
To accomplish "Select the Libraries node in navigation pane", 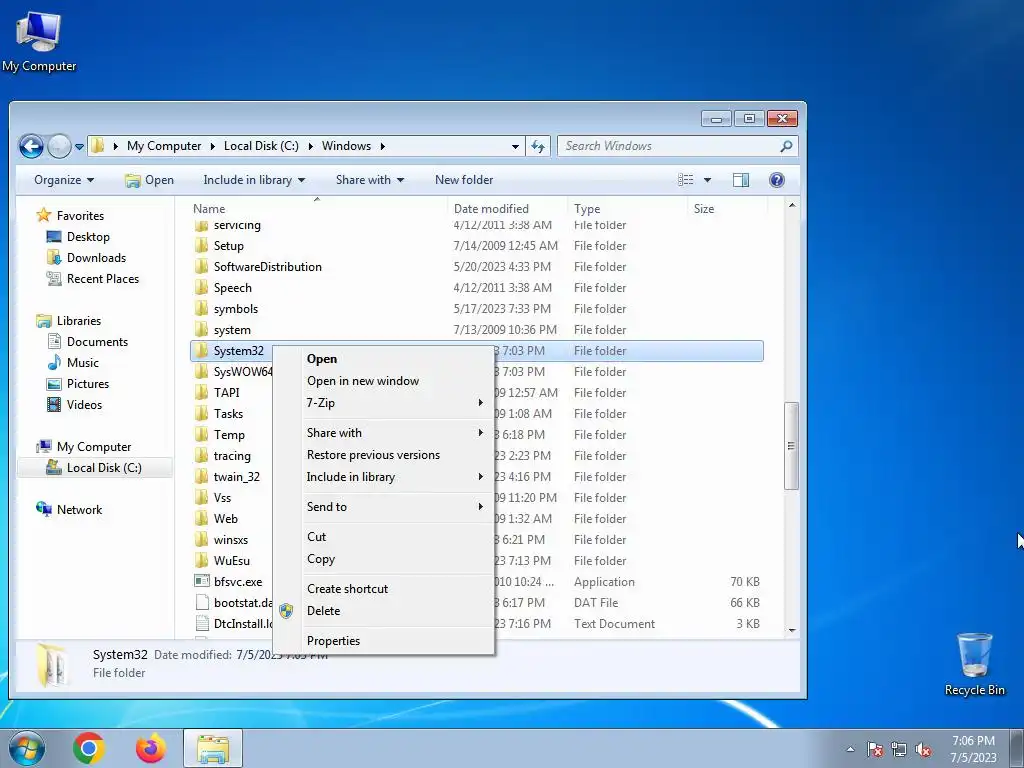I will (x=78, y=321).
